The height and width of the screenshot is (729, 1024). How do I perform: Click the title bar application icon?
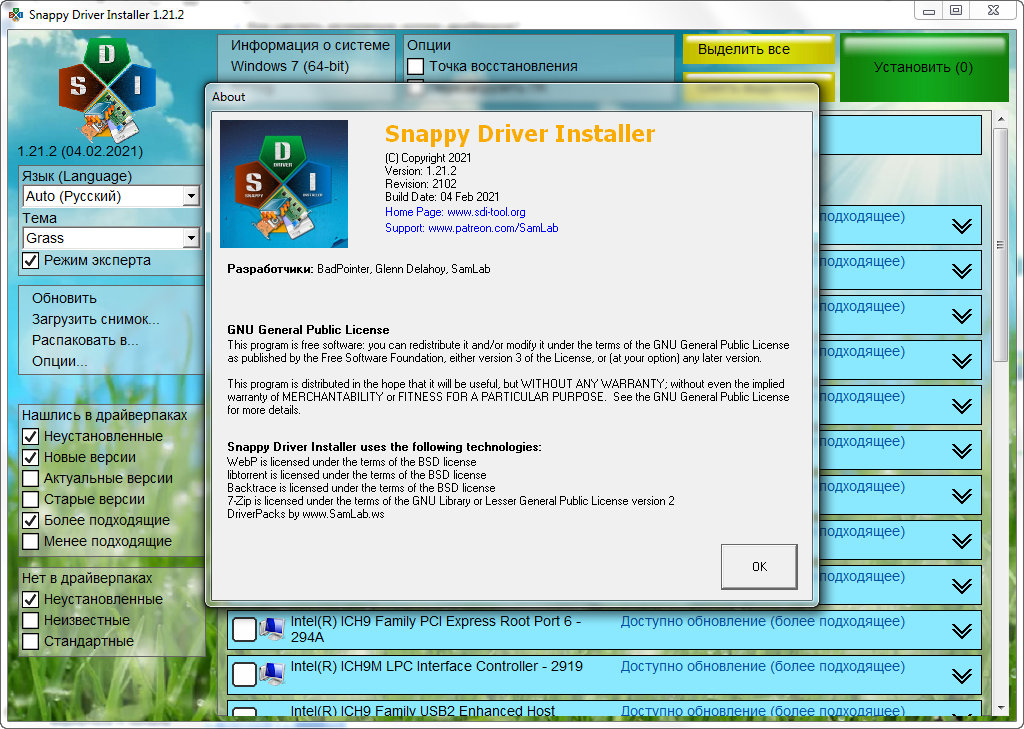click(x=15, y=14)
